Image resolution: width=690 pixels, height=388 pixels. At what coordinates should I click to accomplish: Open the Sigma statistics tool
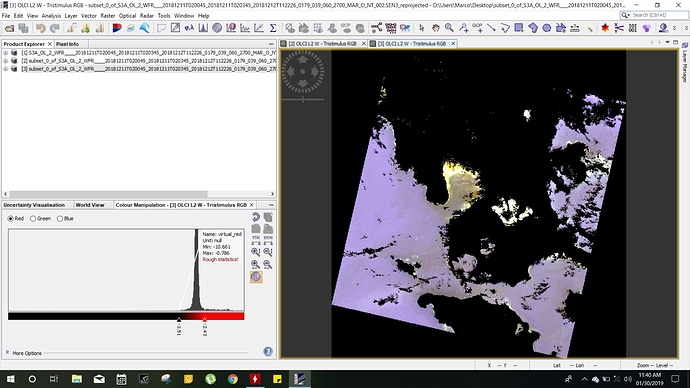pyautogui.click(x=273, y=28)
